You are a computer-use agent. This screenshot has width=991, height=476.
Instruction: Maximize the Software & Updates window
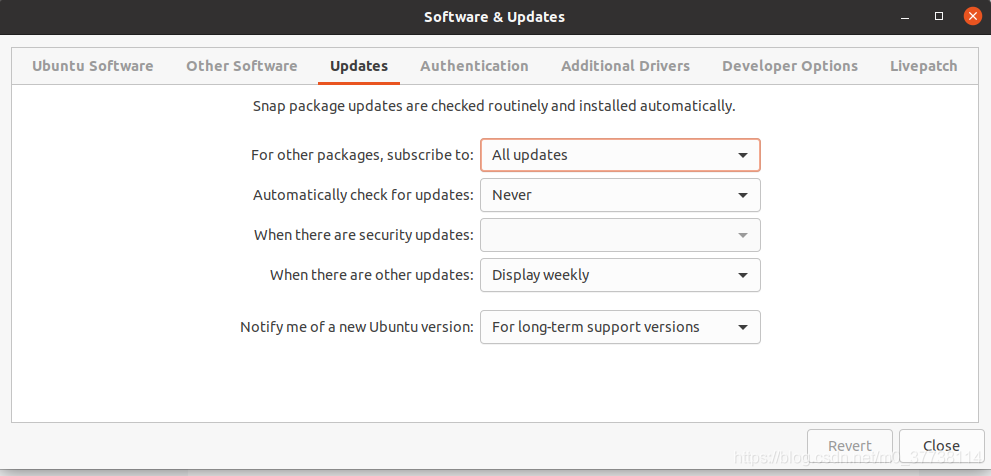939,16
